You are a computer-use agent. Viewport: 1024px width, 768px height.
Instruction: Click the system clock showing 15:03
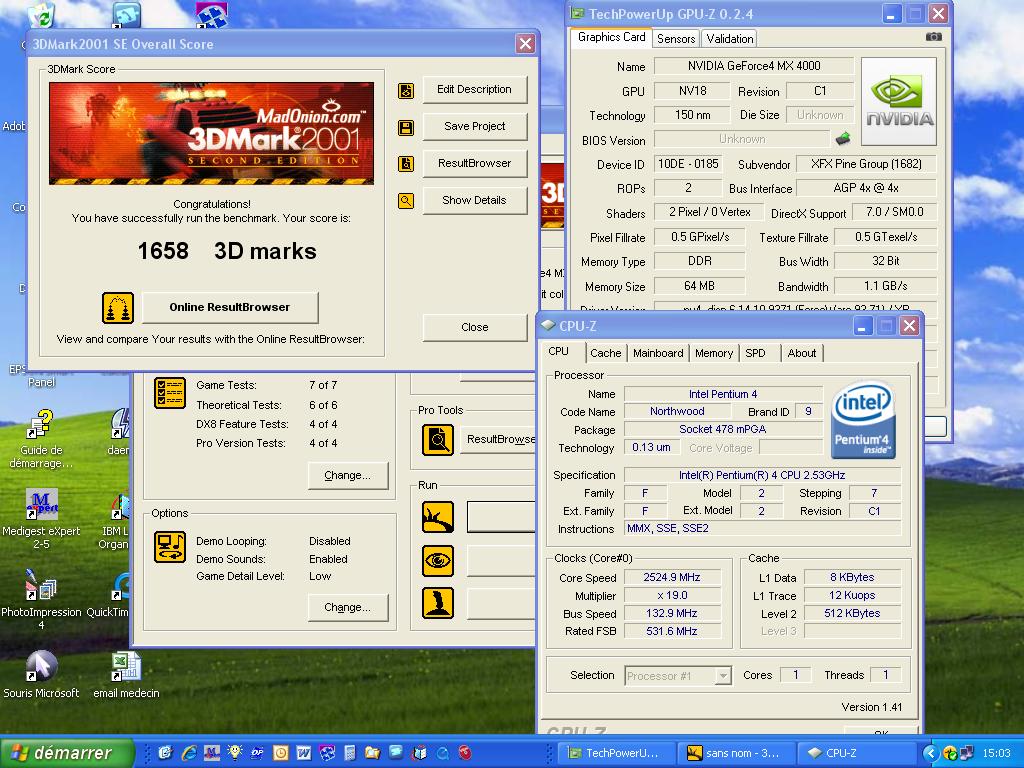(x=995, y=754)
